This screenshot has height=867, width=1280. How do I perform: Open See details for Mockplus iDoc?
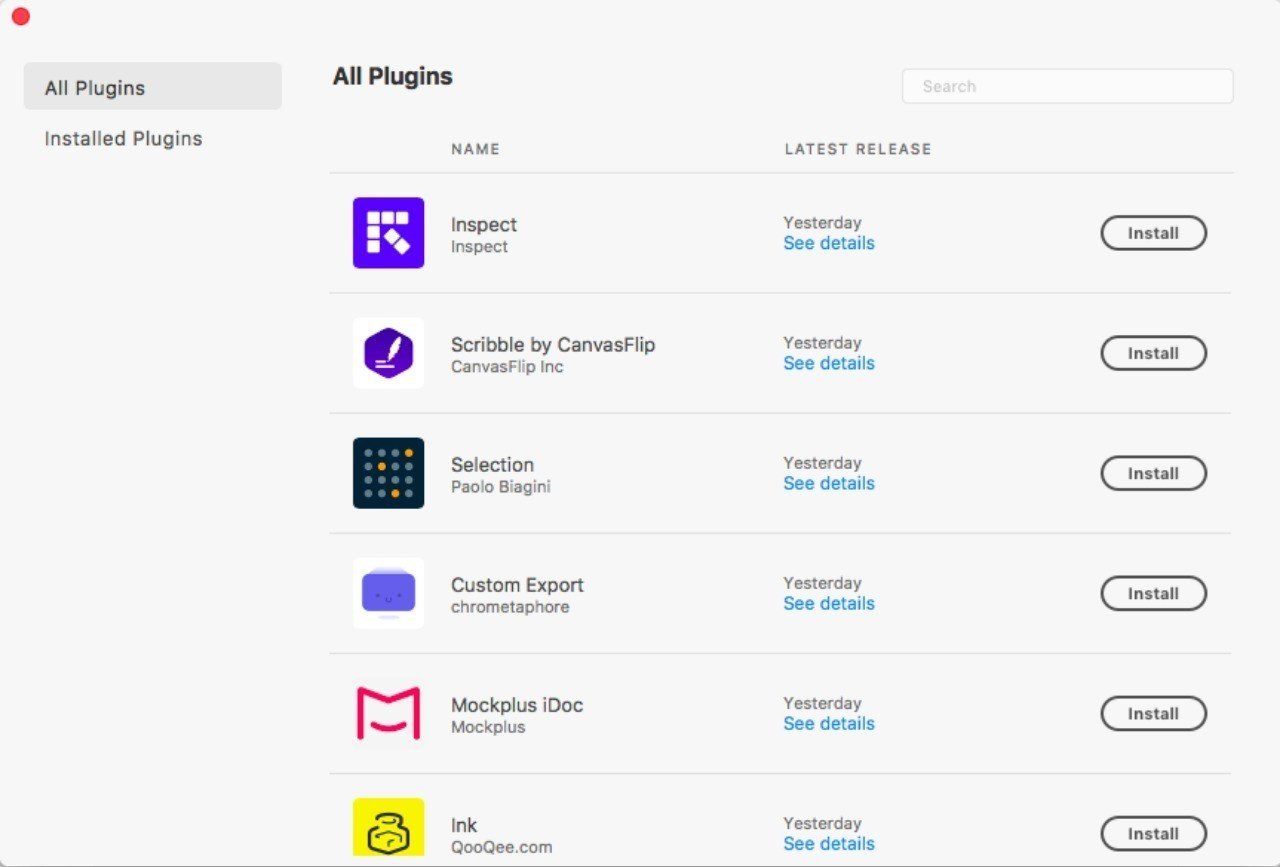pyautogui.click(x=829, y=723)
